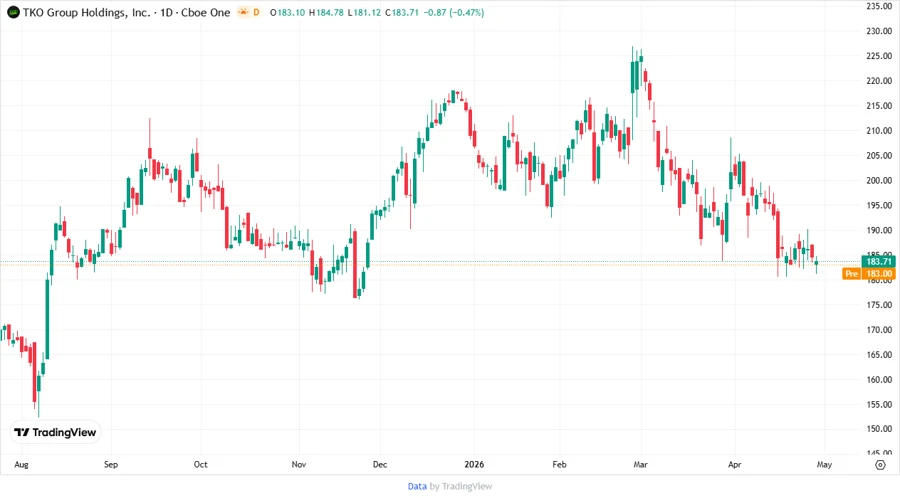
Task: Click the 150.00 price axis label
Action: tap(879, 429)
